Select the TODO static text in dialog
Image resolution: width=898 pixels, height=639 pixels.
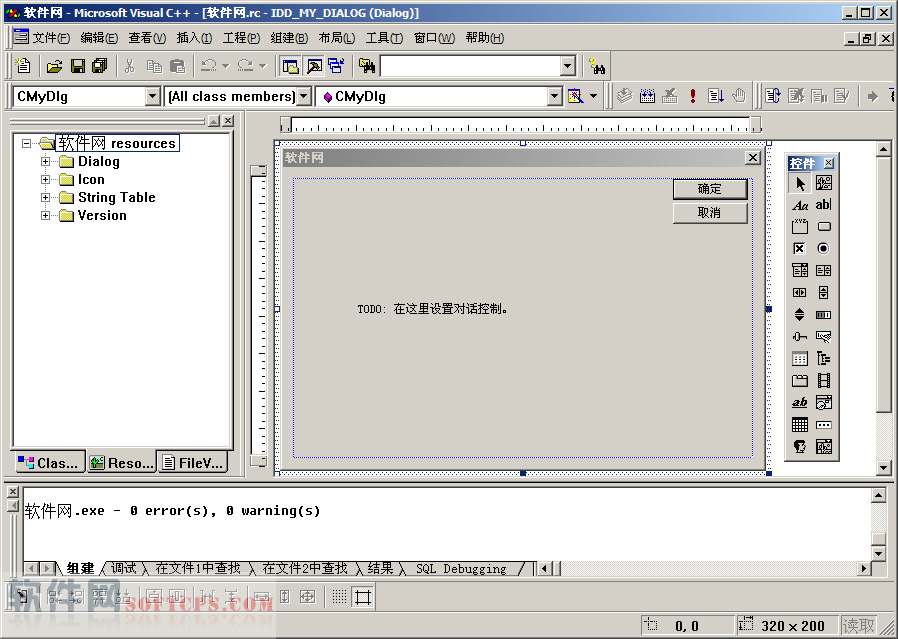432,309
